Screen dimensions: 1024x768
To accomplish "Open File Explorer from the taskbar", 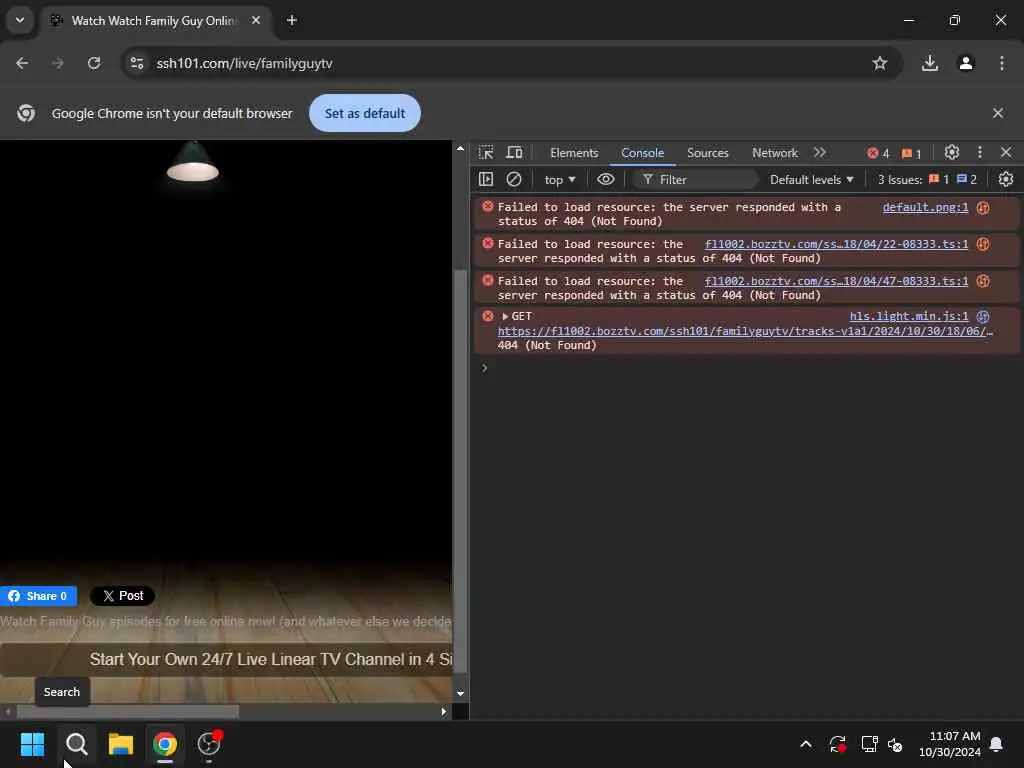I will click(121, 744).
